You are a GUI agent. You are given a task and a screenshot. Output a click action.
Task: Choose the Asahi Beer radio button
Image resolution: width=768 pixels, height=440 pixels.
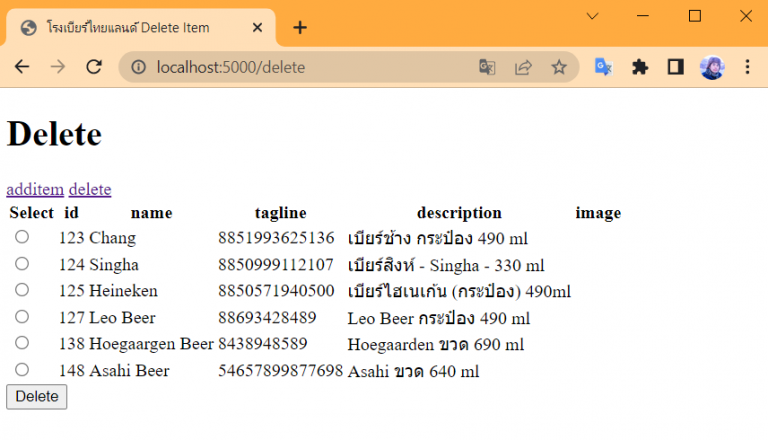pos(22,370)
